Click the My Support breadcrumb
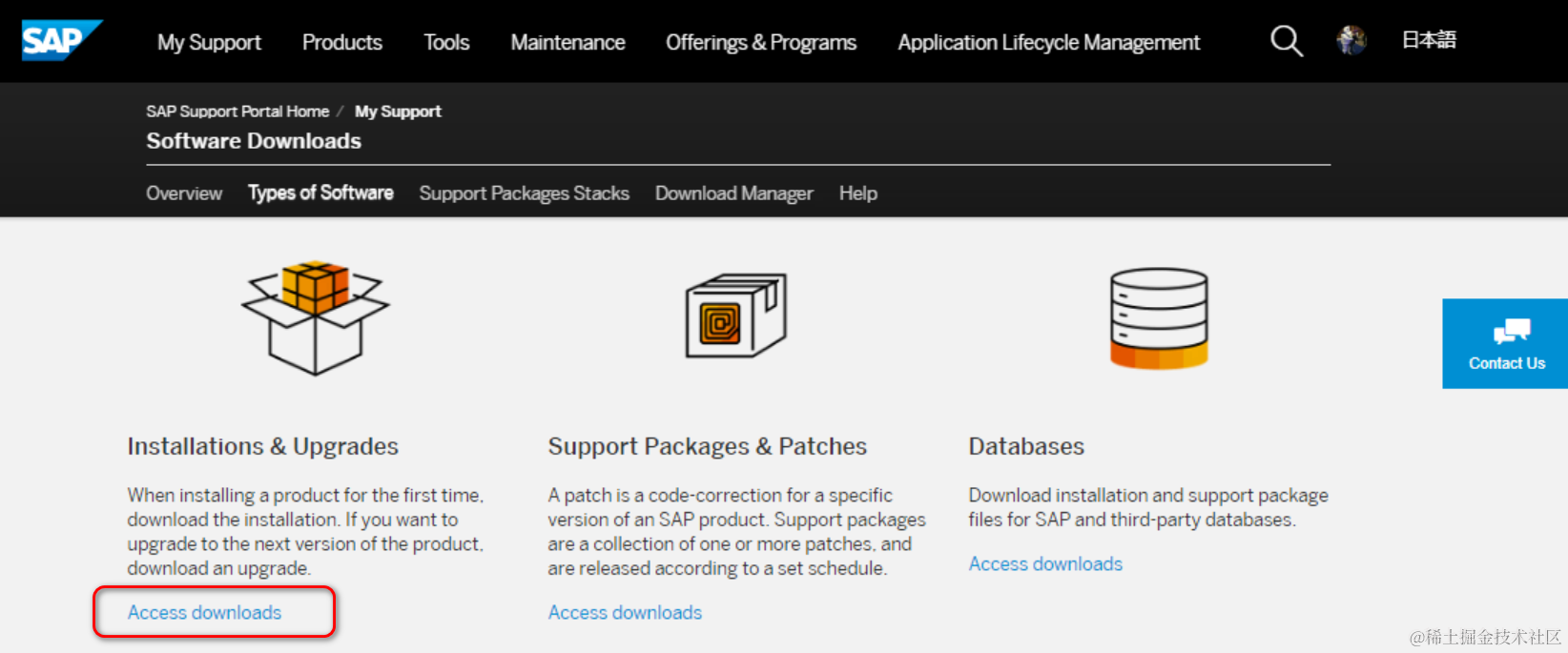1568x653 pixels. 398,112
